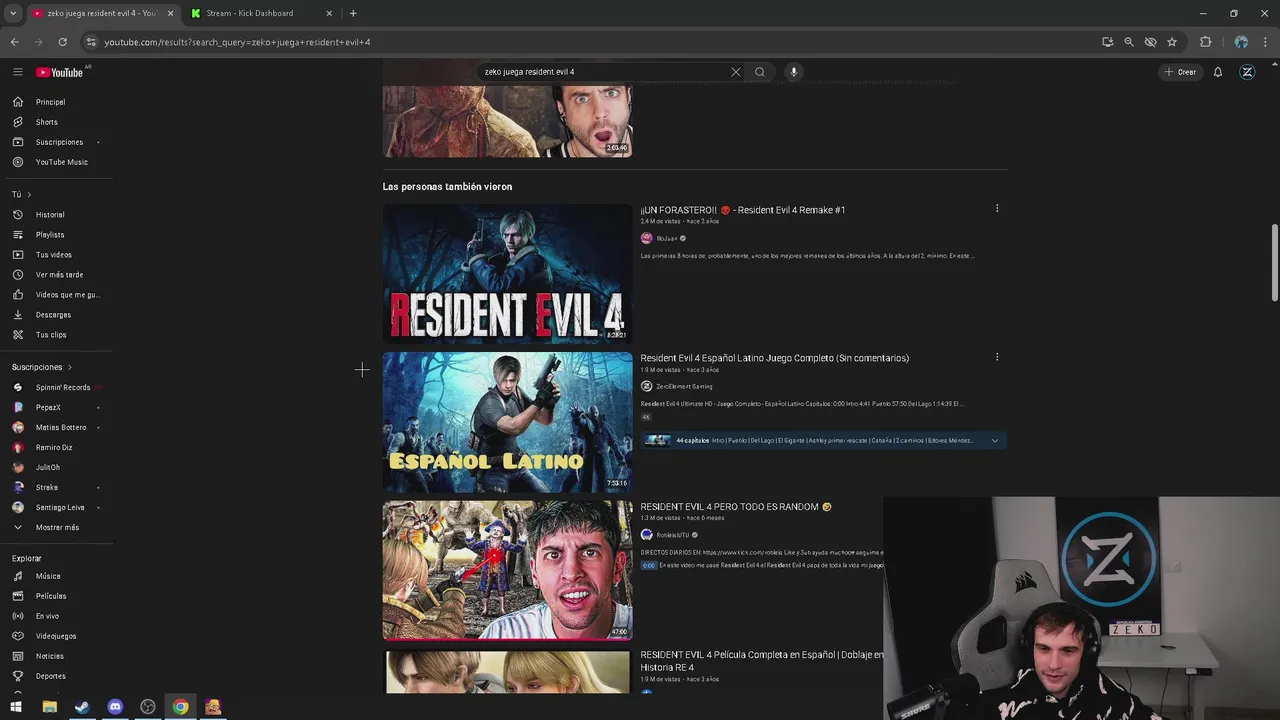
Task: Open more options for Español Latino video
Action: click(997, 357)
